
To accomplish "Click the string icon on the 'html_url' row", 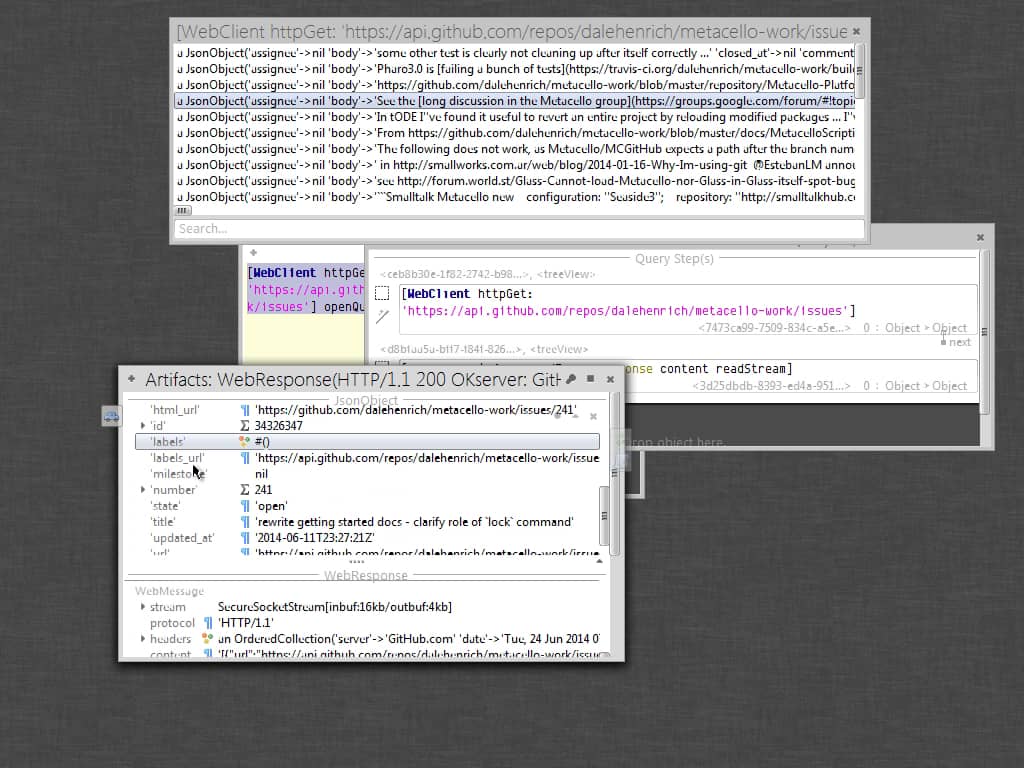I will click(x=244, y=410).
